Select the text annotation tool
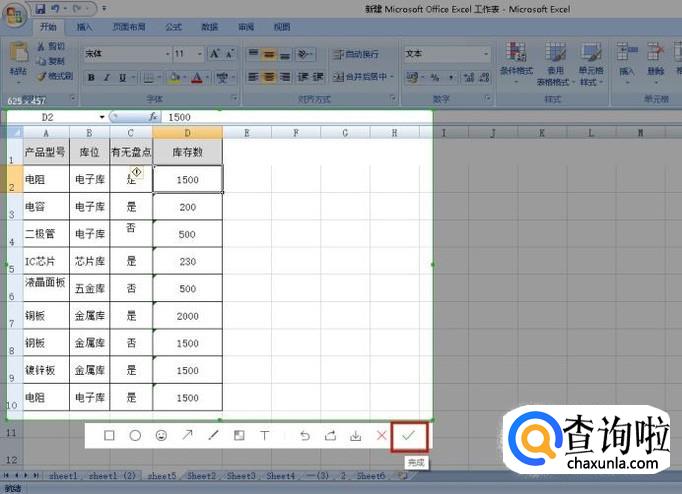682x494 pixels. coord(265,436)
